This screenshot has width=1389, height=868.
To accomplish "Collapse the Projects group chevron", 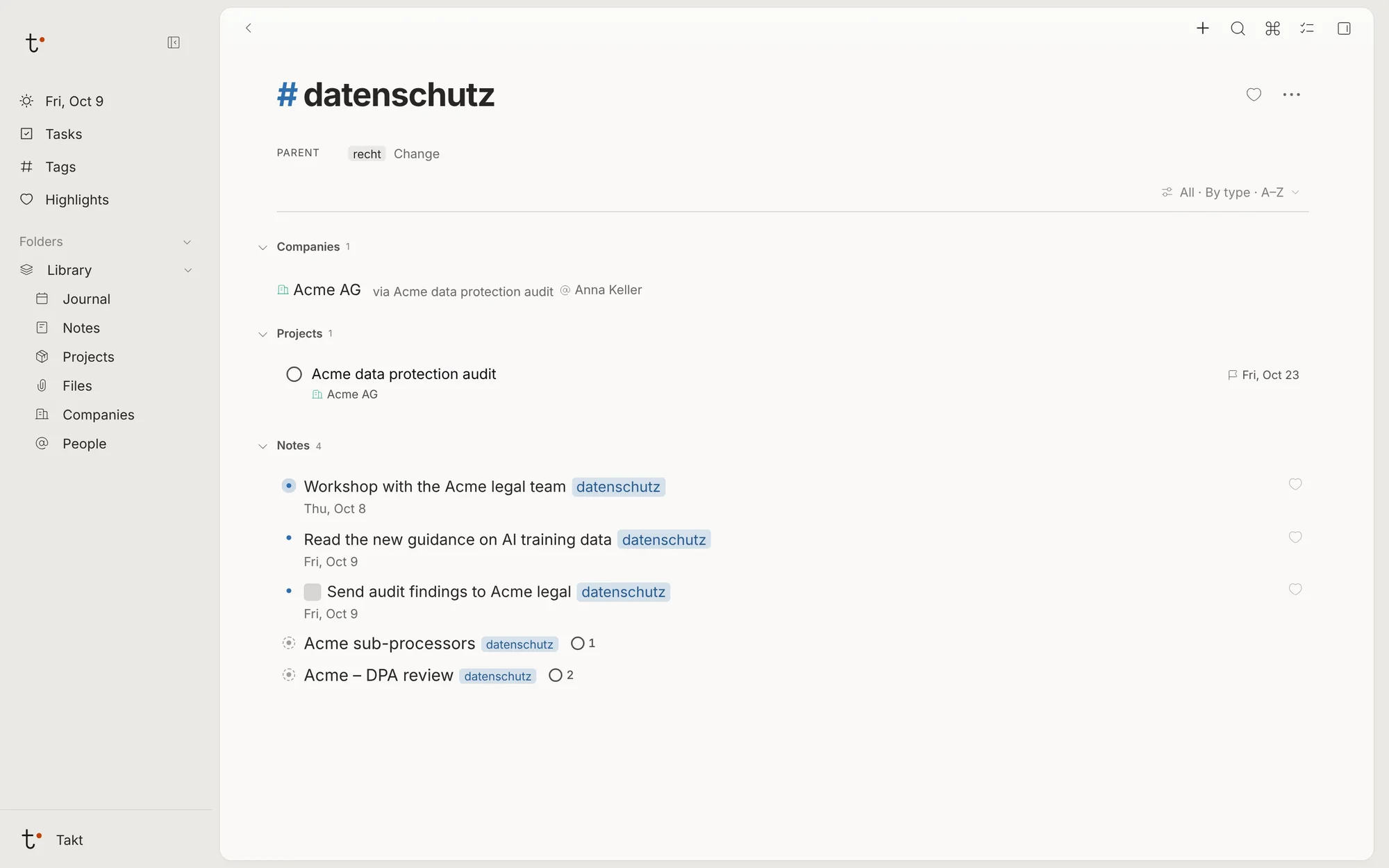I will pyautogui.click(x=263, y=335).
